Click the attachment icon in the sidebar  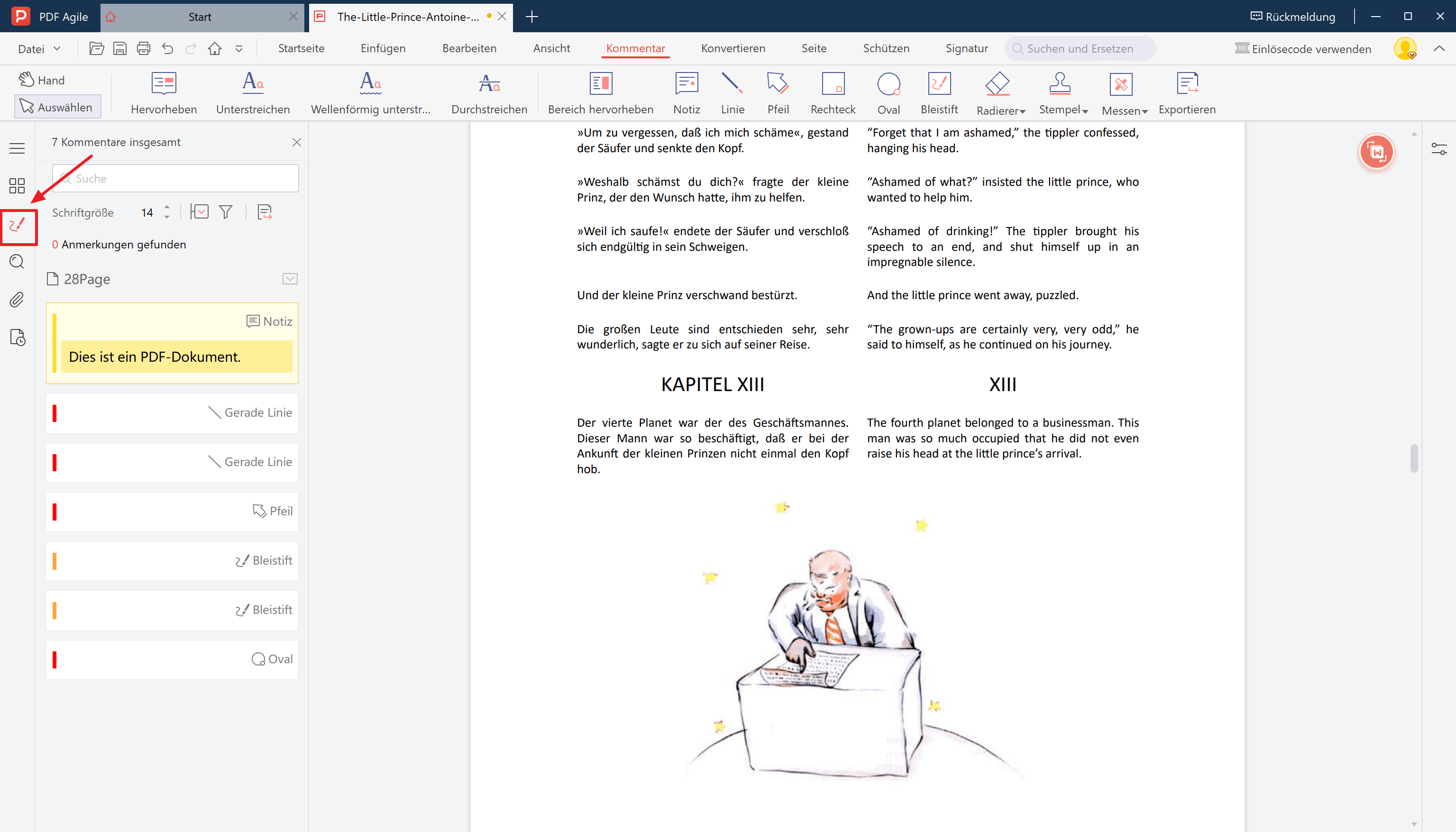17,300
